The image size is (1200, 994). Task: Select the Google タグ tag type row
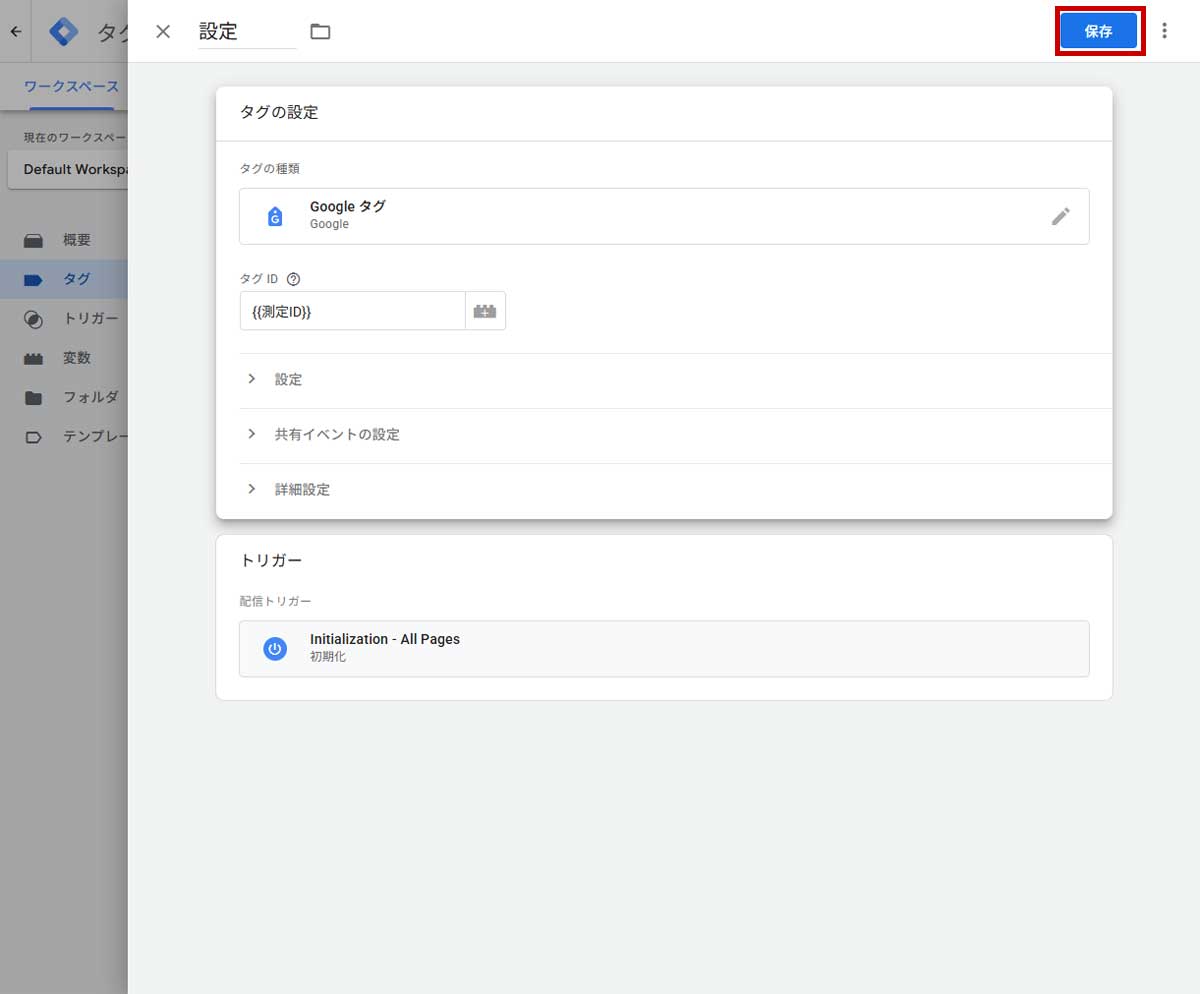664,216
